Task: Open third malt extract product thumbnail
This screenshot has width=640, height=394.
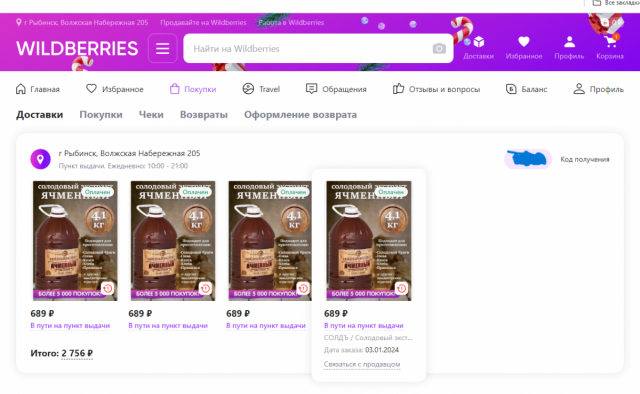Action: point(270,241)
